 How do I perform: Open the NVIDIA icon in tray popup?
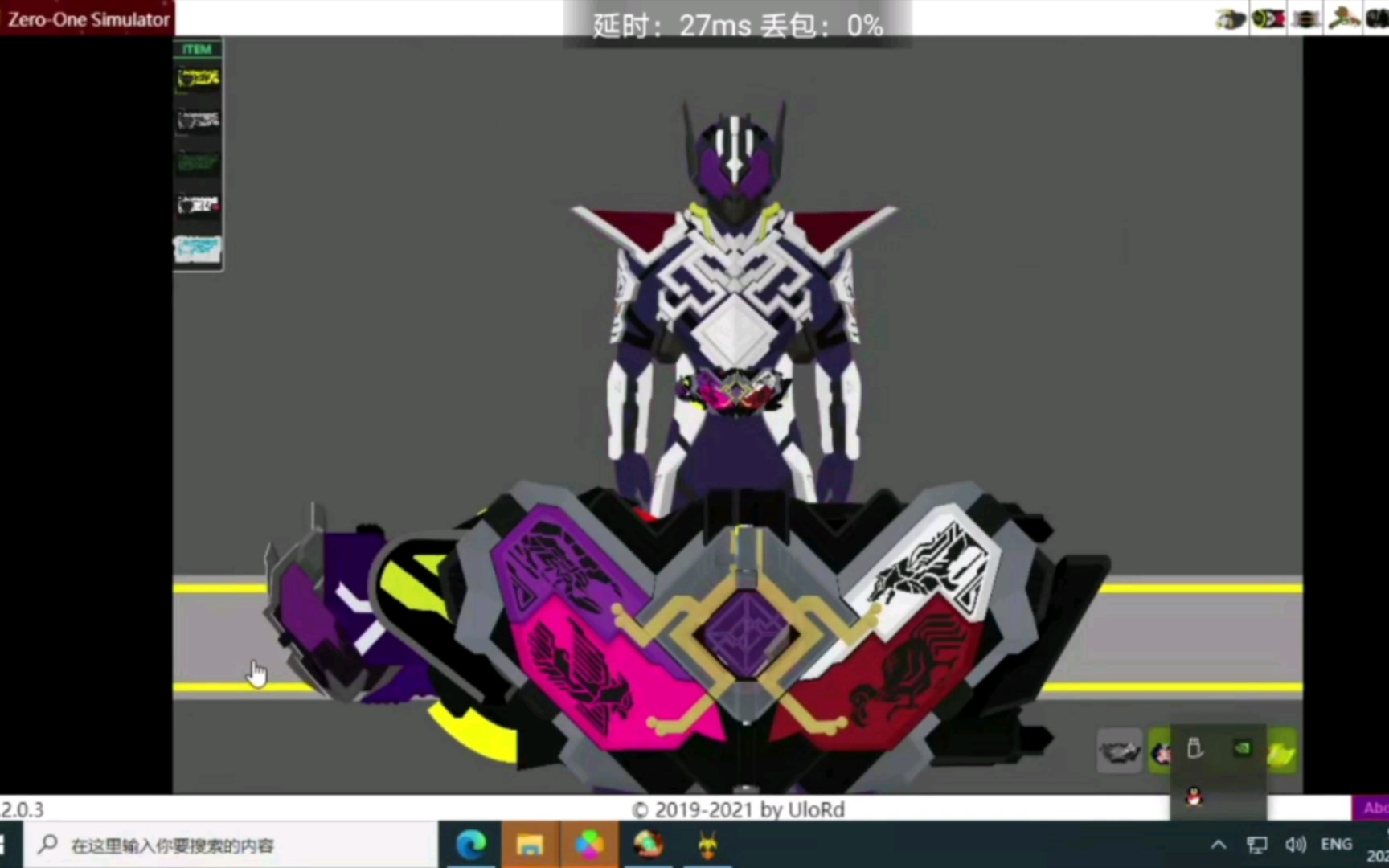point(1242,748)
